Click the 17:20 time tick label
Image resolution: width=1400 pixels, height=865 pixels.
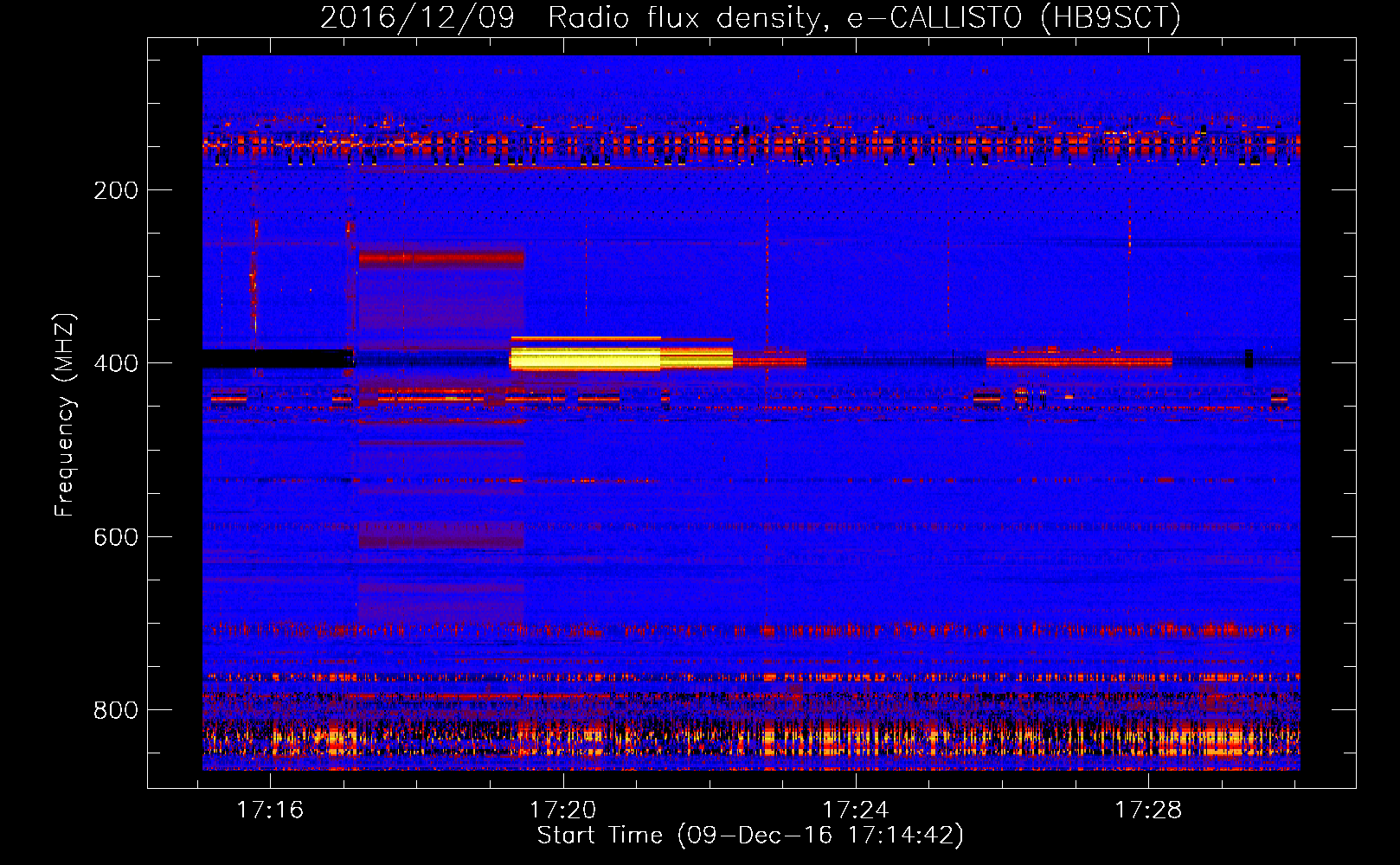pyautogui.click(x=562, y=810)
